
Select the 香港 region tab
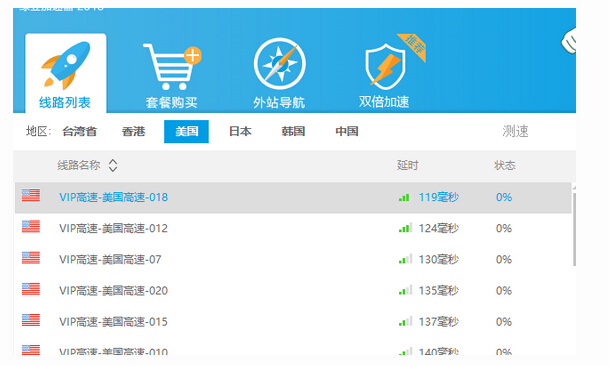133,131
